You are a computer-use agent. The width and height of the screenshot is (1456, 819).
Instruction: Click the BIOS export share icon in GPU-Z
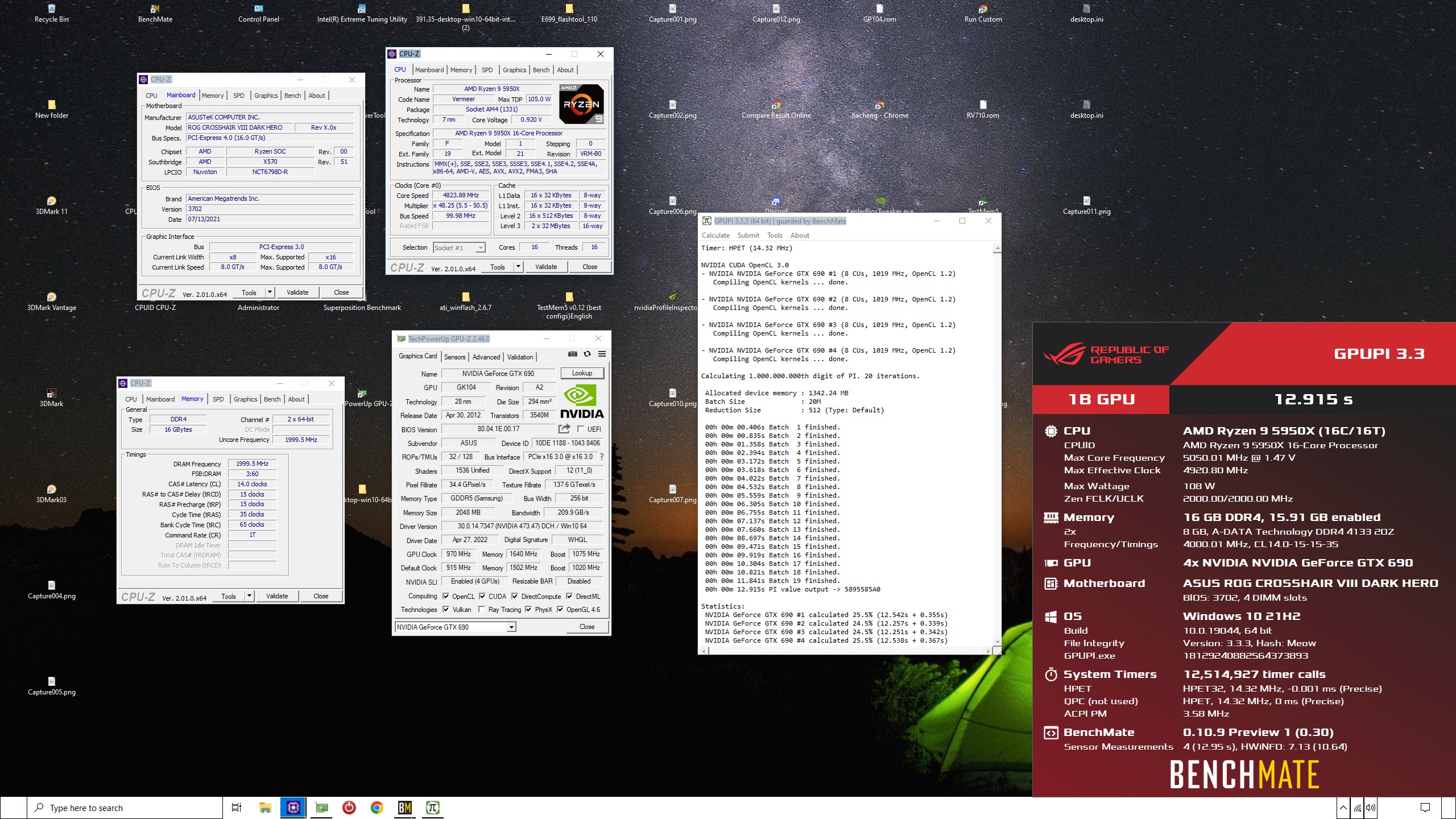tap(564, 429)
